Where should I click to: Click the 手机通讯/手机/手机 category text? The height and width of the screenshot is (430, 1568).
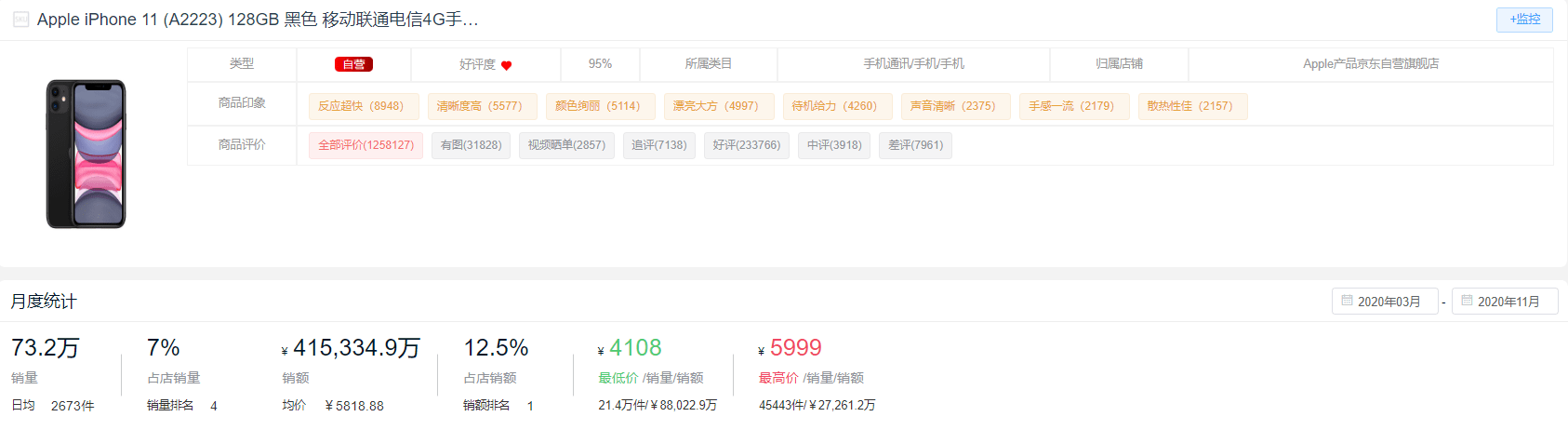[913, 64]
